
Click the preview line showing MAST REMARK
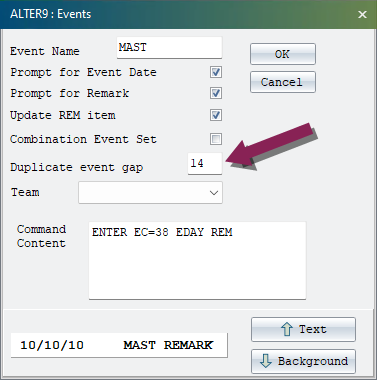coord(119,345)
